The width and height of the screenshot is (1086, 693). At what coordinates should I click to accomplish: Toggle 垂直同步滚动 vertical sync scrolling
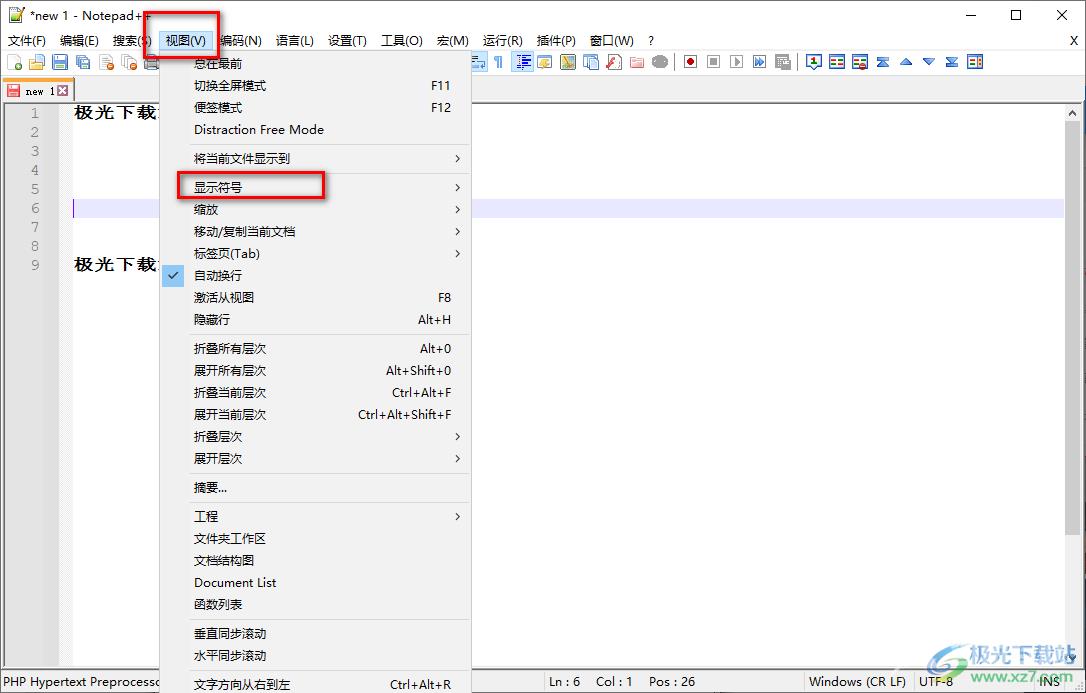click(315, 633)
